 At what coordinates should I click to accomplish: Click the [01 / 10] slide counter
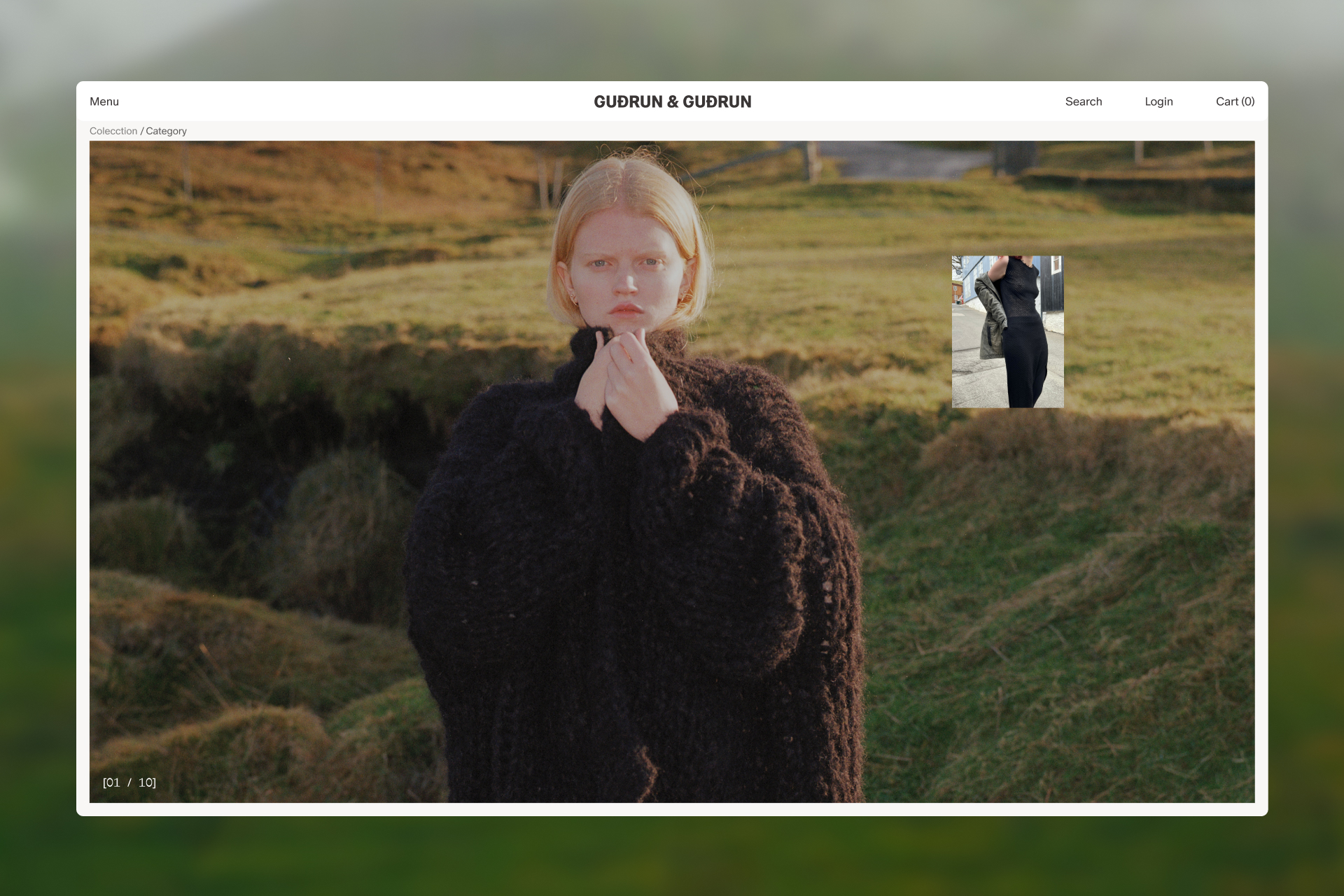point(129,783)
